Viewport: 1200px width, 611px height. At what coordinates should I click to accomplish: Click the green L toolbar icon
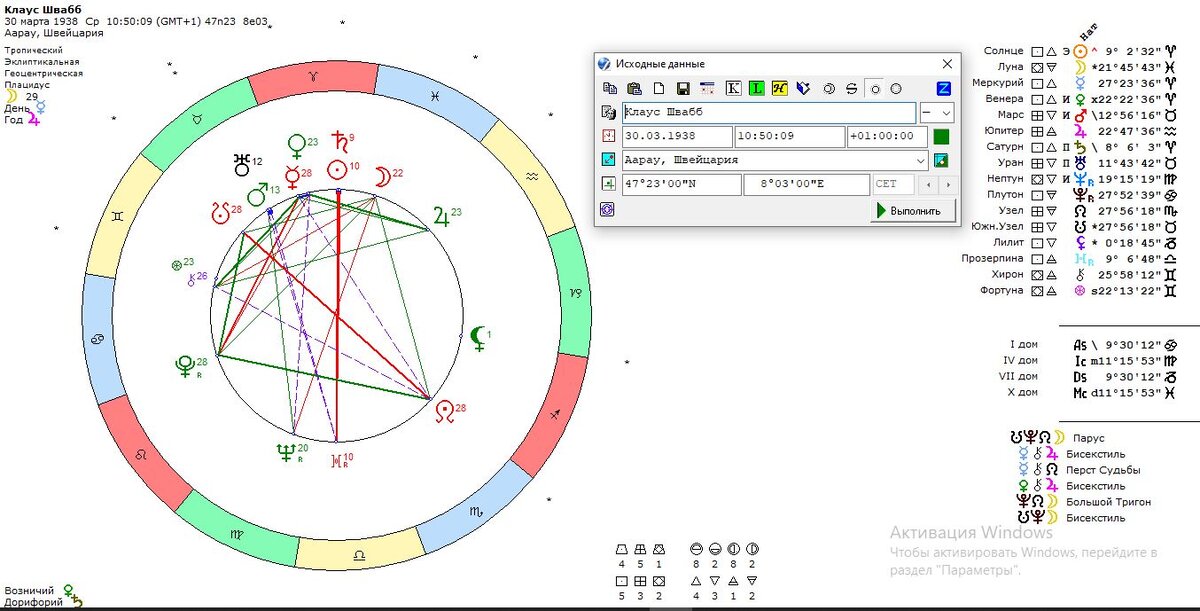click(756, 88)
